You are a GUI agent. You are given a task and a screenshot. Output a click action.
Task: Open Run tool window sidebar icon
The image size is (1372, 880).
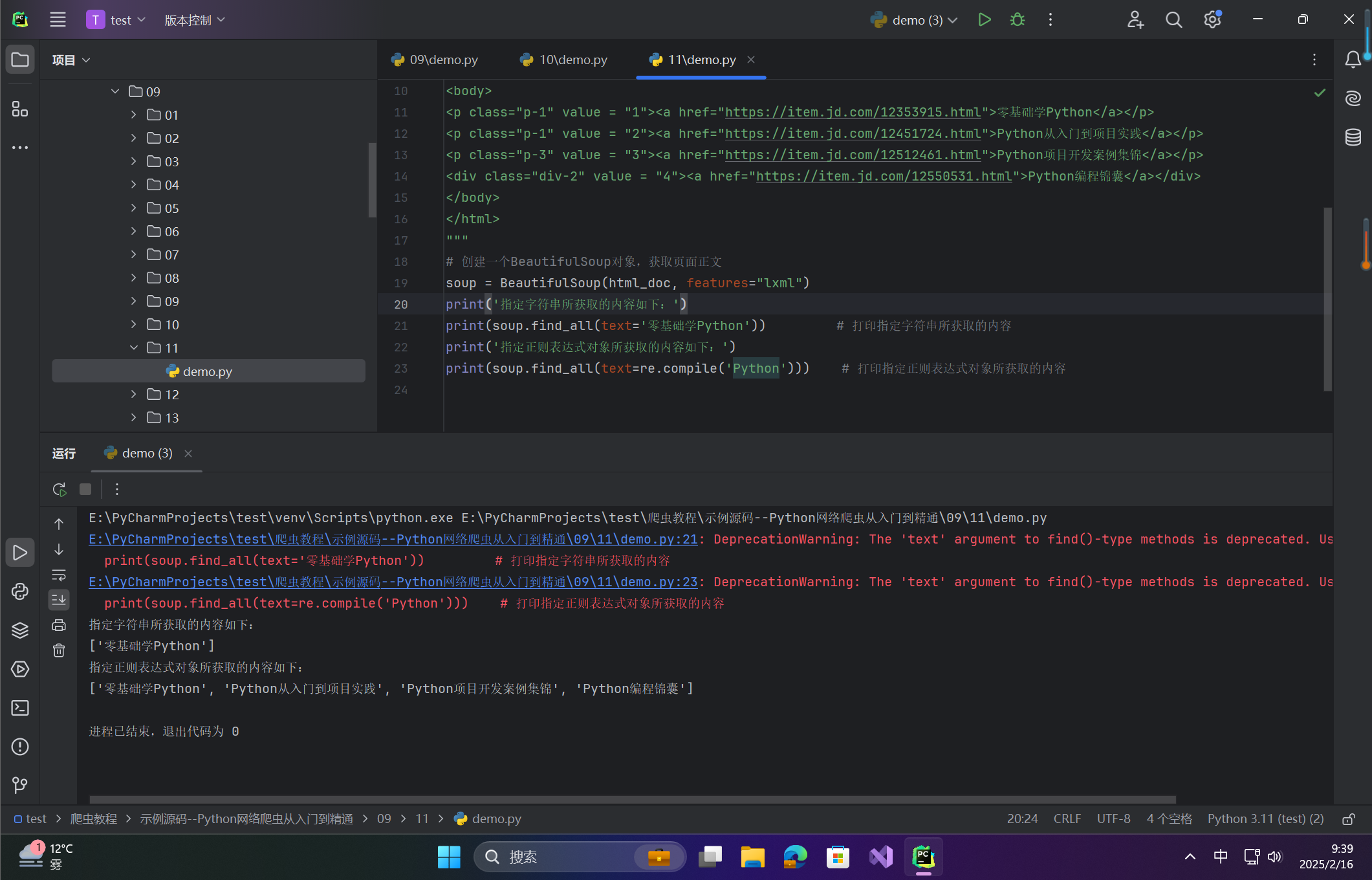[20, 553]
